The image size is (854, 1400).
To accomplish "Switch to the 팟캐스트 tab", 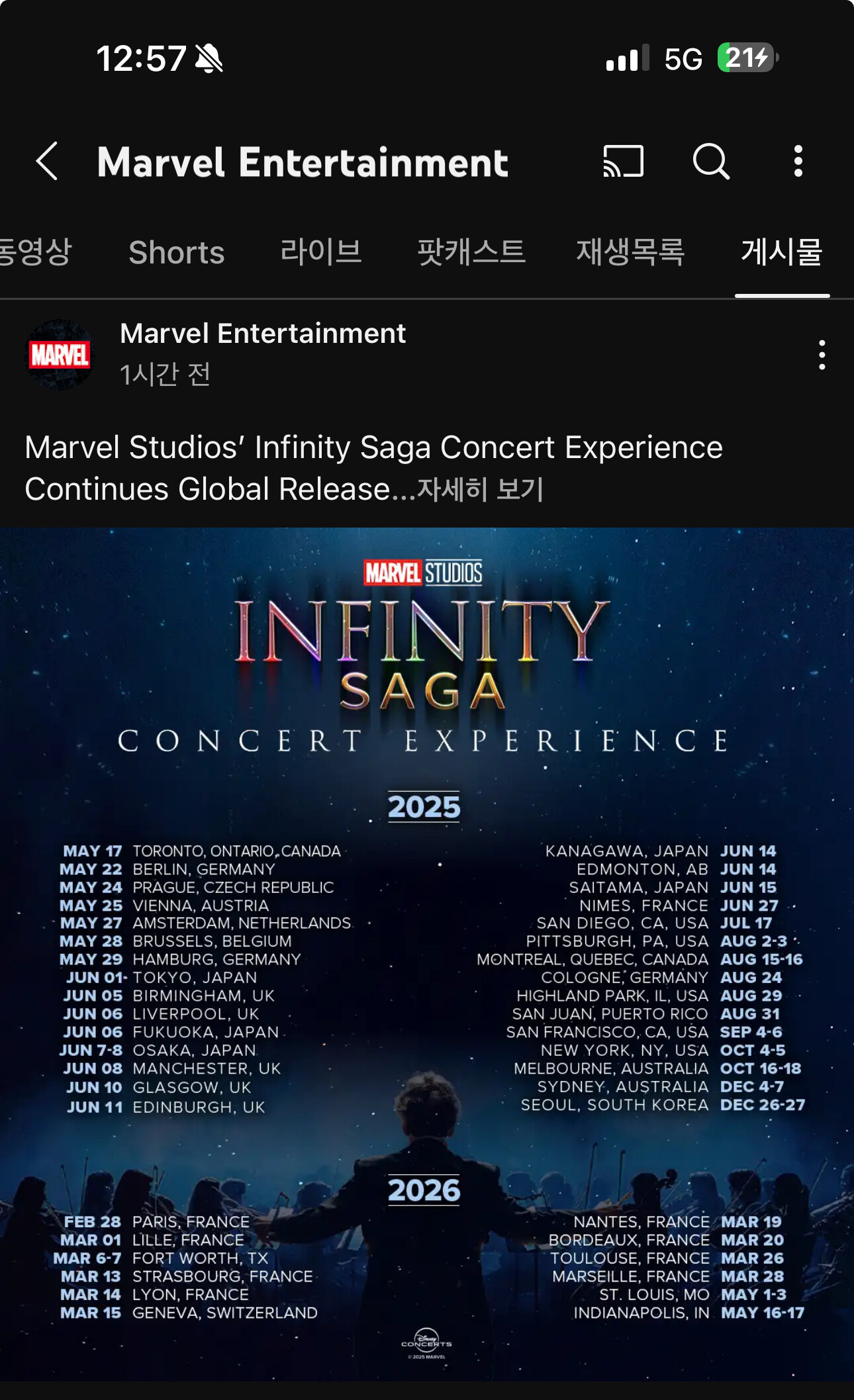I will [471, 252].
